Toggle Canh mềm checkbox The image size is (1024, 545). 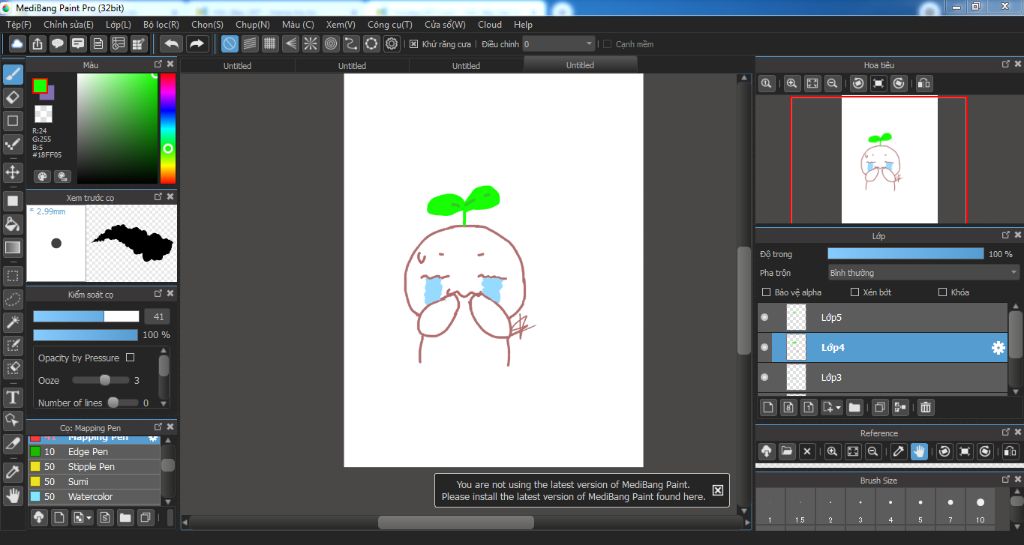point(607,44)
